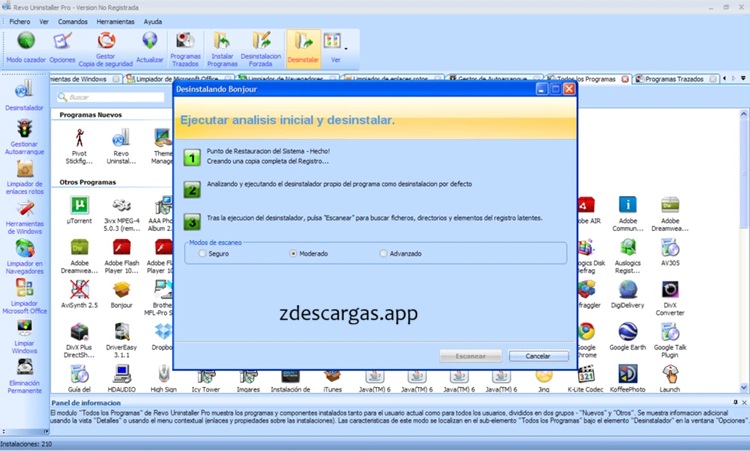Open the Fichero menu
The width and height of the screenshot is (750, 451).
[20, 22]
